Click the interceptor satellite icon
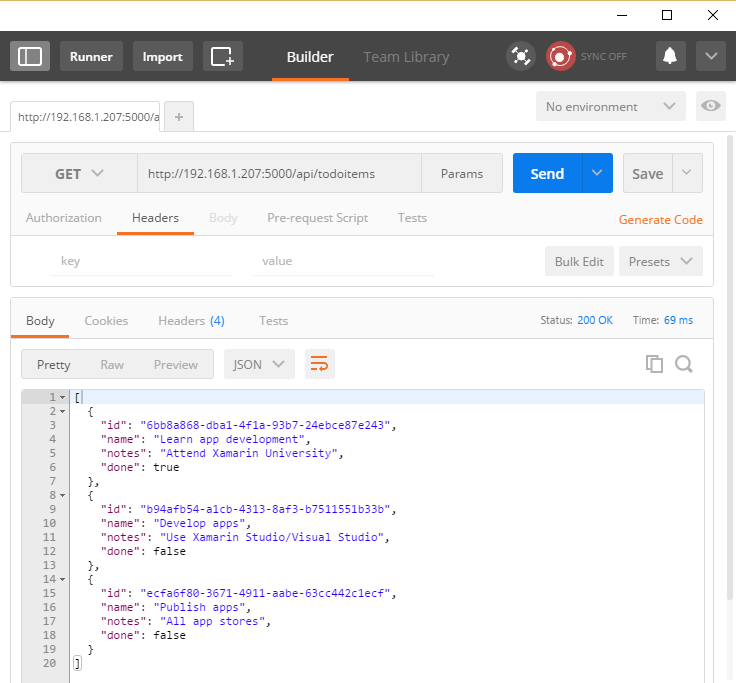This screenshot has width=736, height=683. [x=521, y=56]
